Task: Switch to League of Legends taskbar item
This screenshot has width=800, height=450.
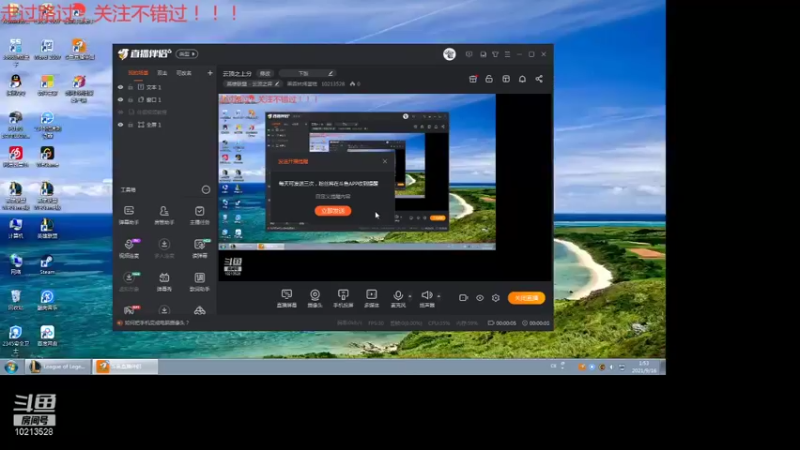Action: (x=58, y=366)
